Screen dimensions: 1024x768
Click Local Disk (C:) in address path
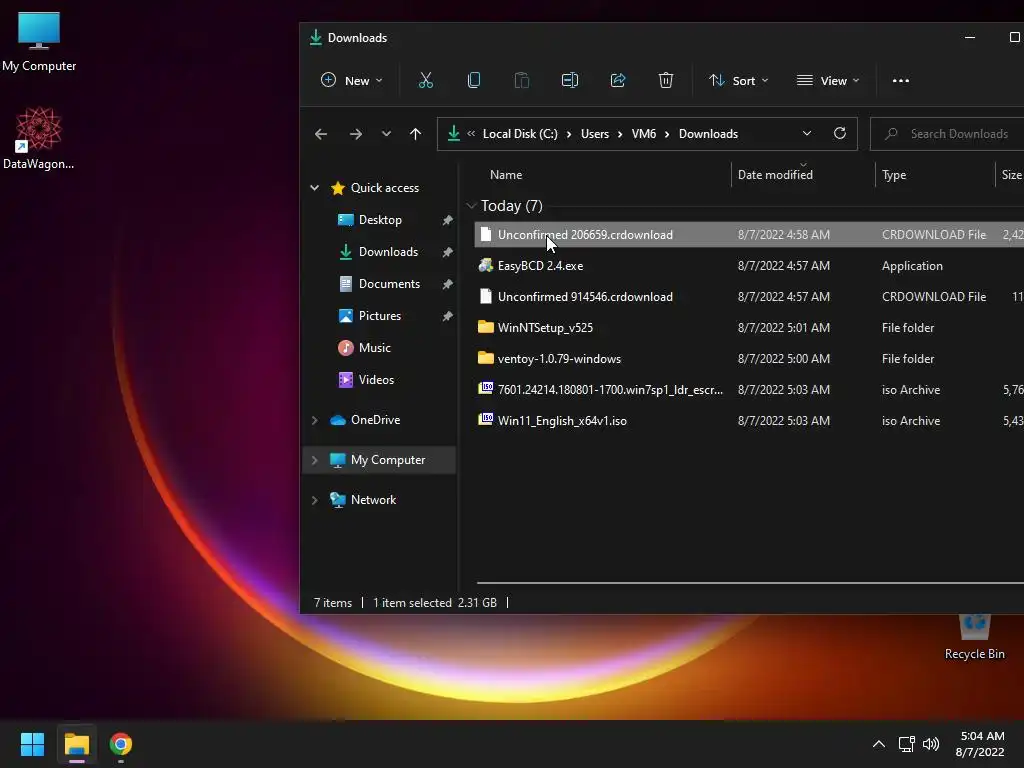(x=520, y=134)
